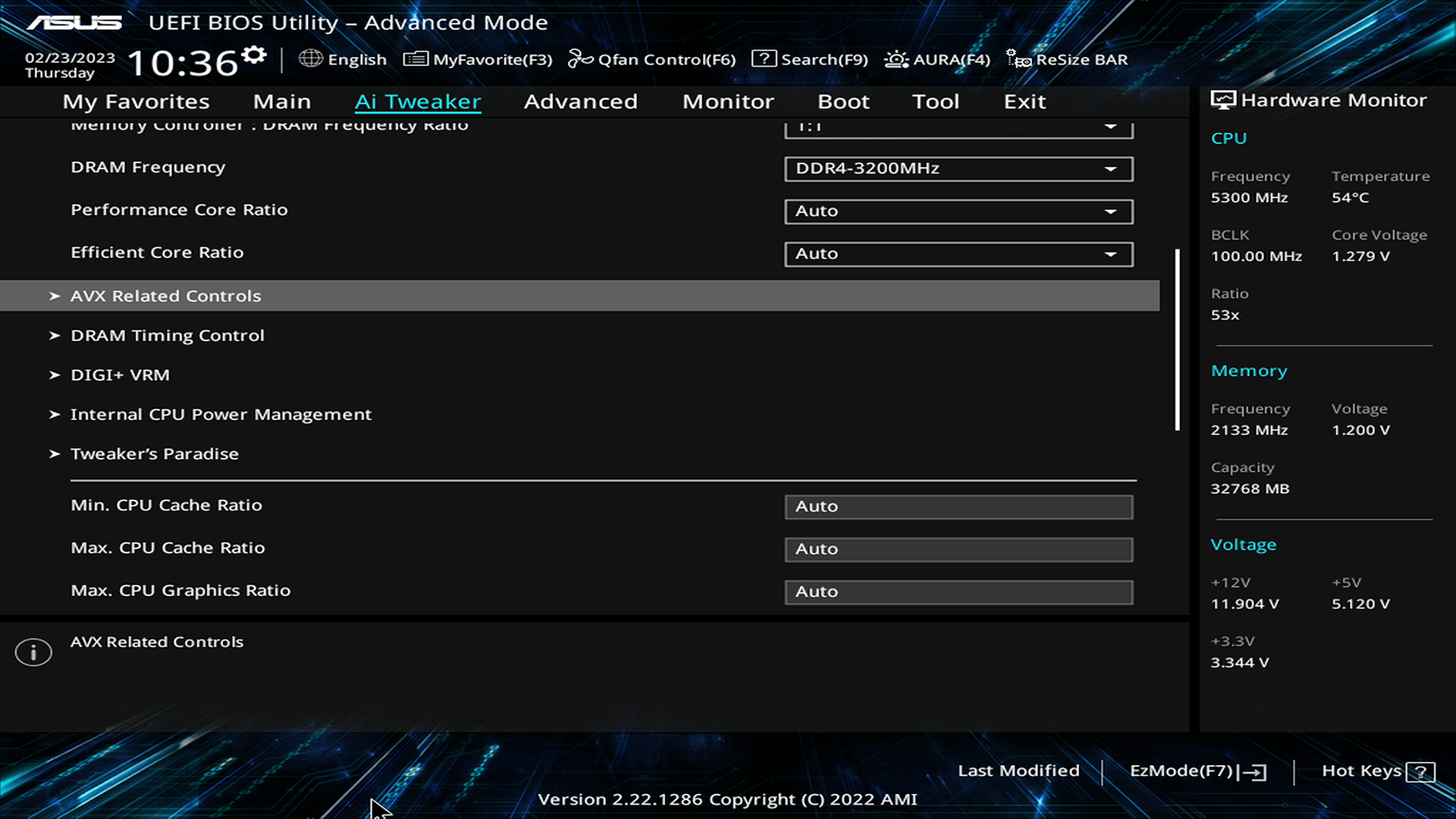
Task: Expand DRAM Timing Control arrow
Action: point(55,335)
